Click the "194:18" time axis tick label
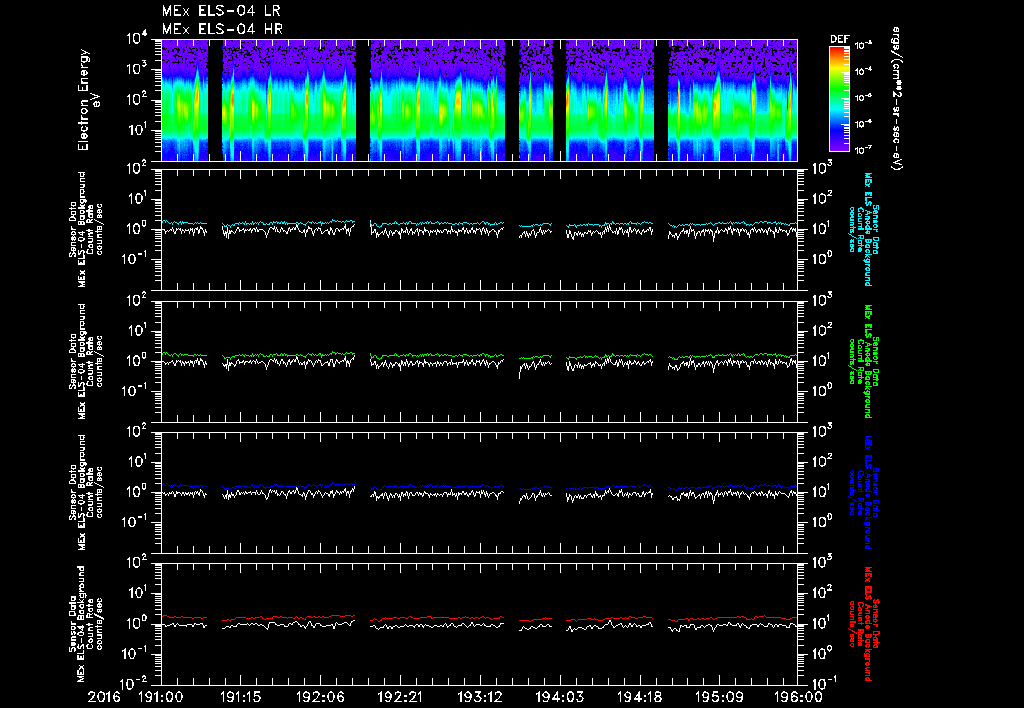This screenshot has width=1024, height=708. pyautogui.click(x=639, y=697)
